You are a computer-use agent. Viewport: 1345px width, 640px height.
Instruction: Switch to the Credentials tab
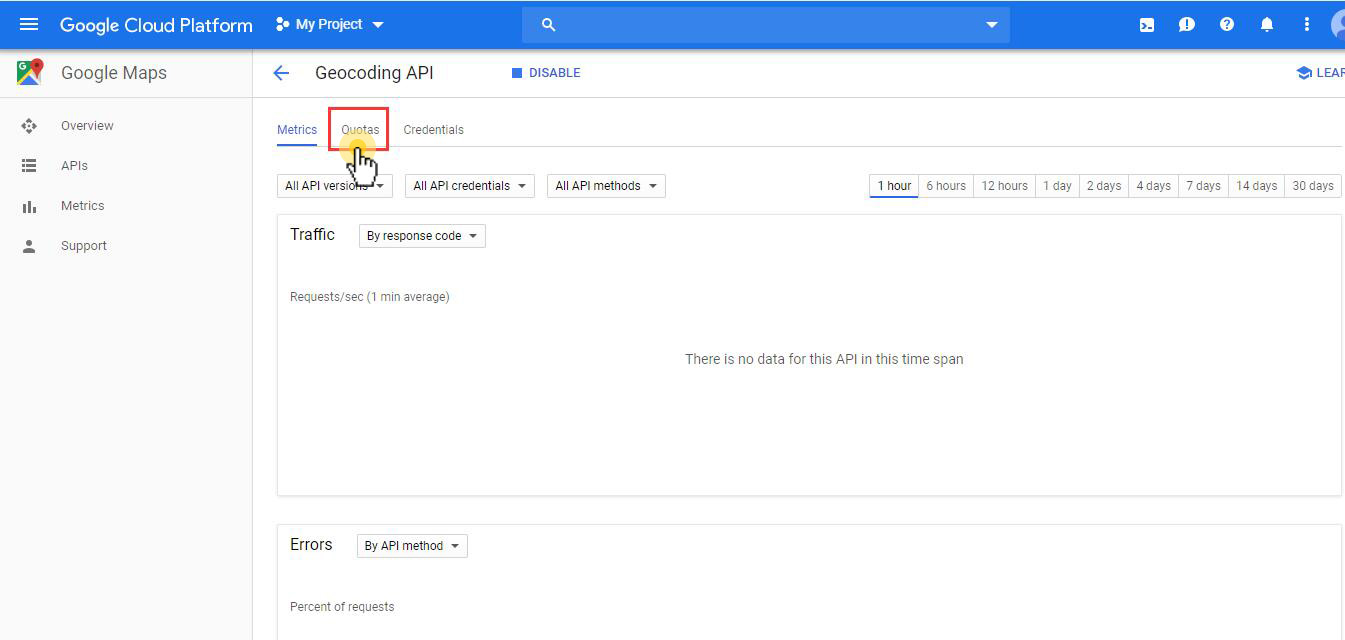click(x=433, y=130)
